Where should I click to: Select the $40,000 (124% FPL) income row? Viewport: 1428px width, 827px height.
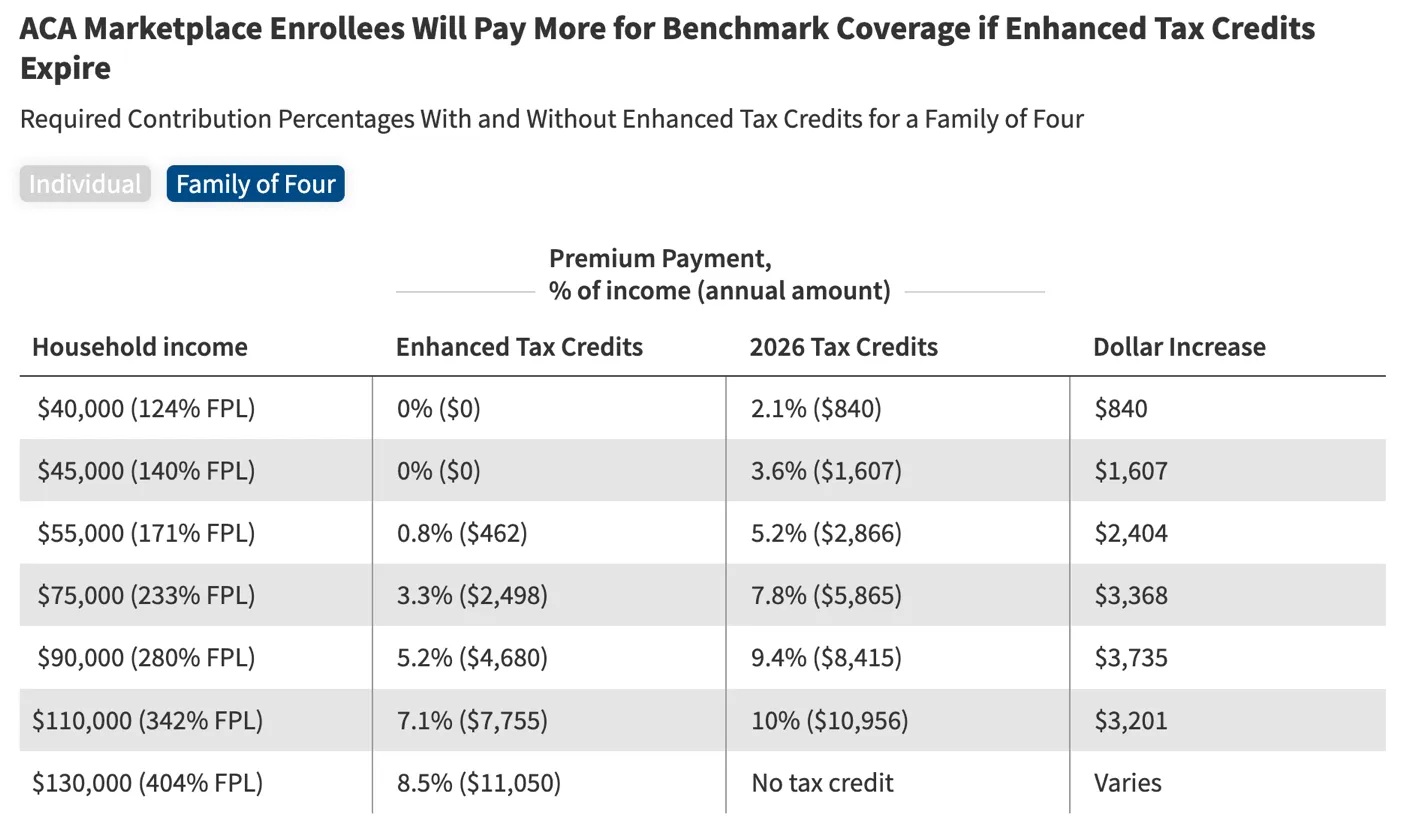tap(146, 408)
